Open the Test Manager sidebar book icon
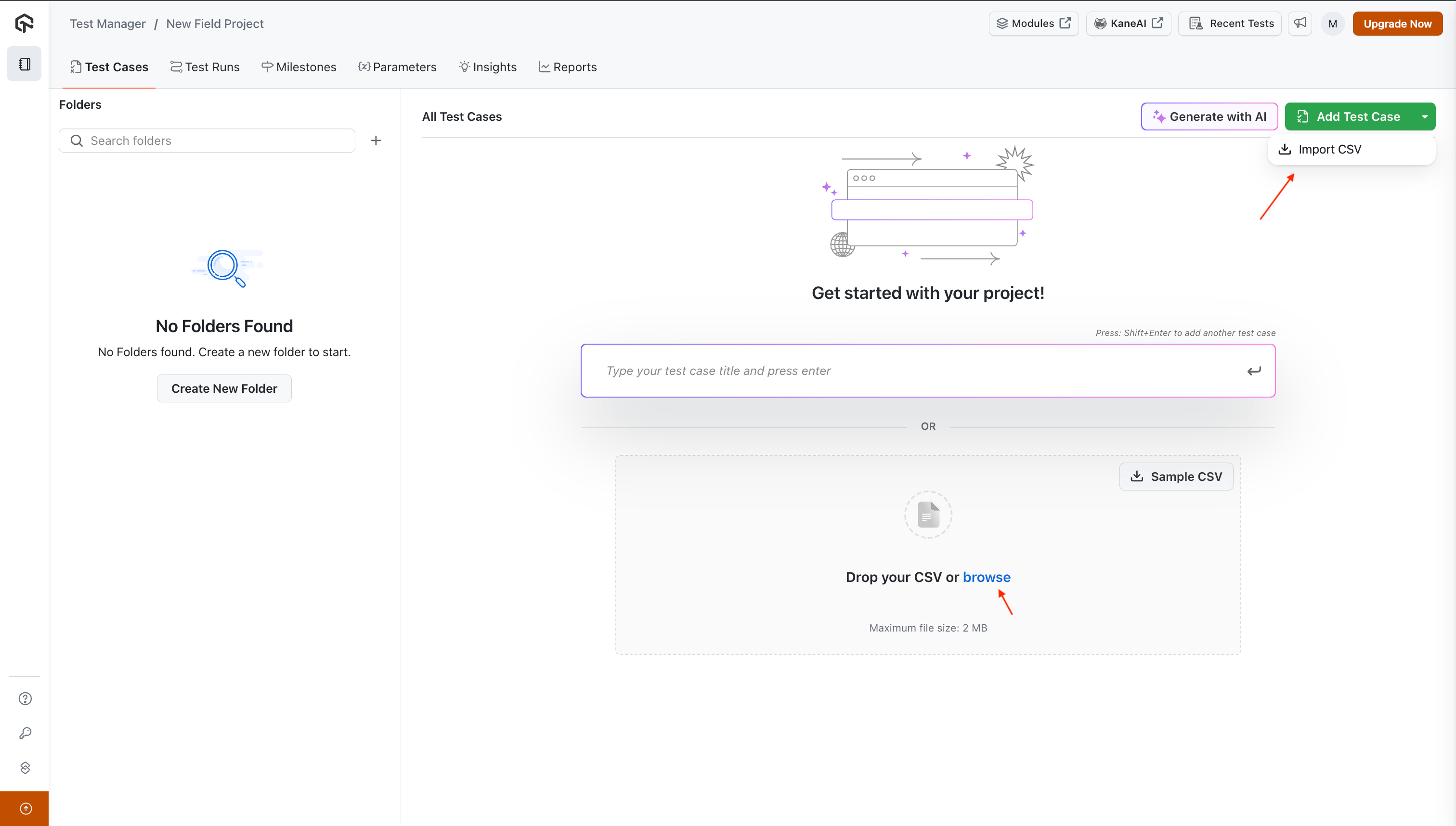Viewport: 1456px width, 826px height. tap(24, 64)
